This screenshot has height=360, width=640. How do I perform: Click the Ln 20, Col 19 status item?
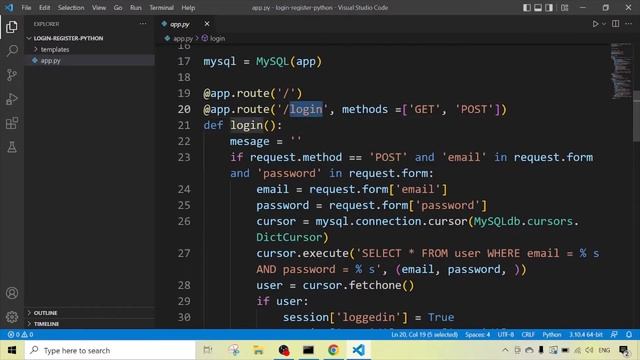[424, 334]
